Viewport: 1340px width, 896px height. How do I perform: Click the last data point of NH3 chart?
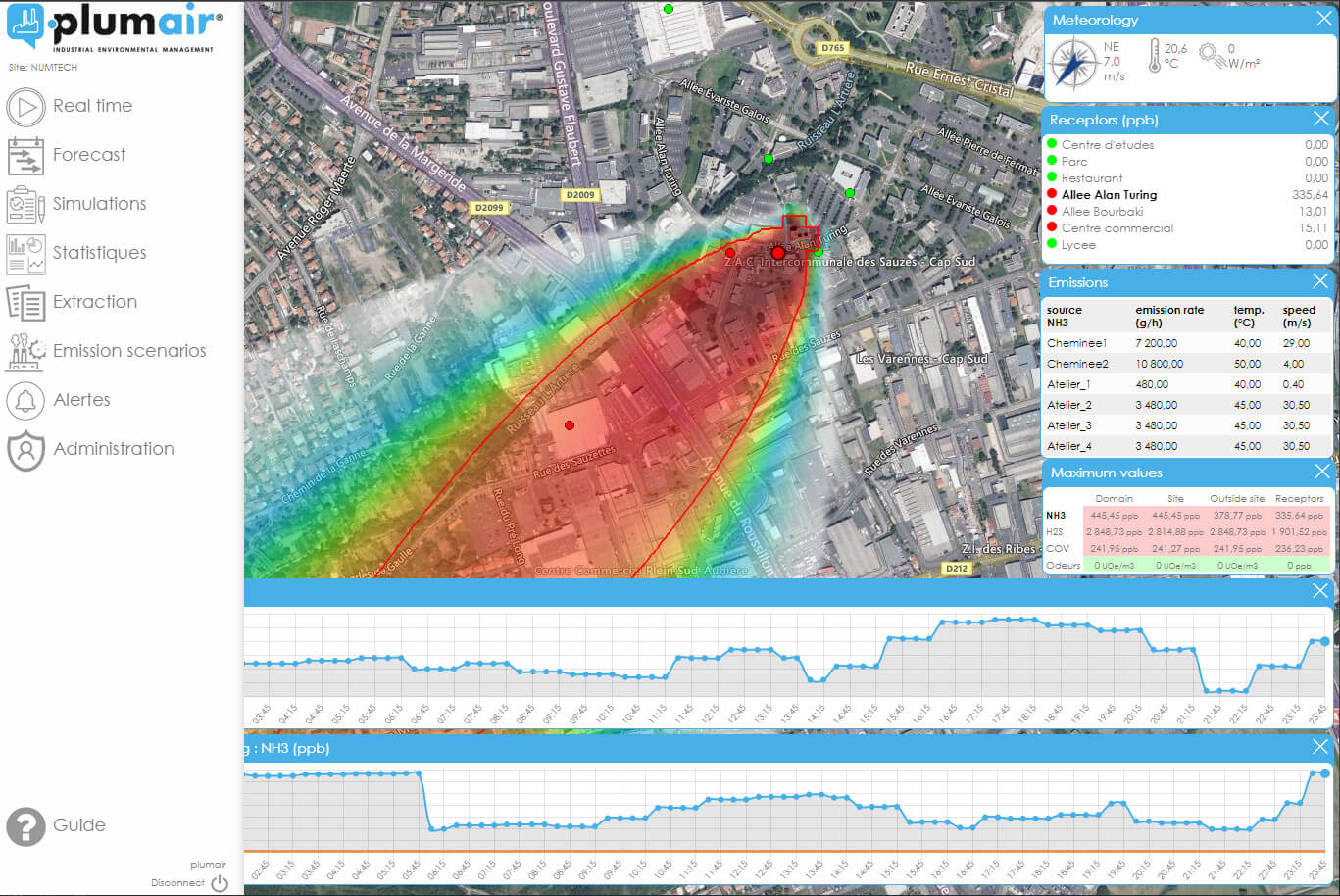1325,773
